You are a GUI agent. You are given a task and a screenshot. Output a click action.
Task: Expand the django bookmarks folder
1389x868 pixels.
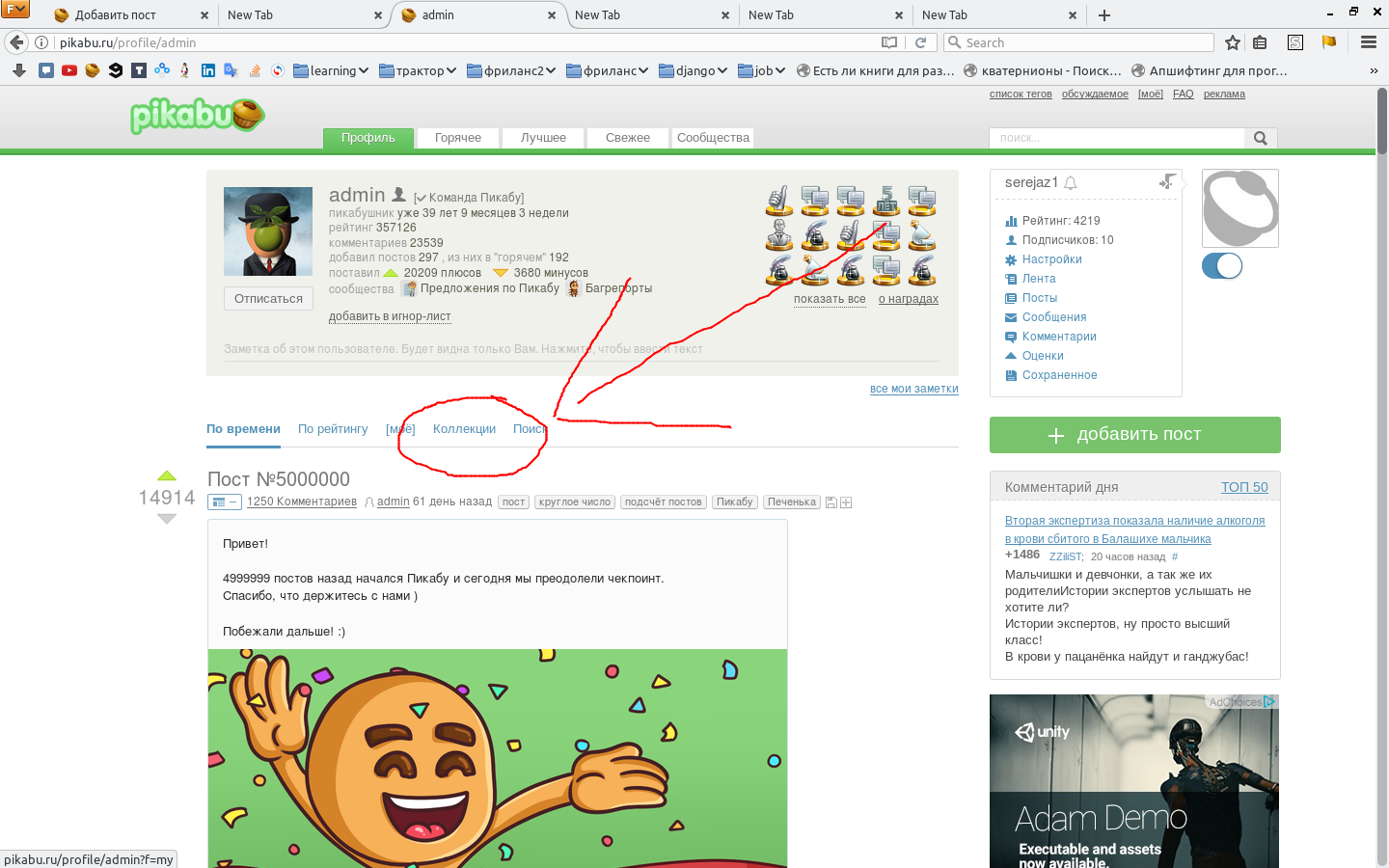pyautogui.click(x=693, y=70)
